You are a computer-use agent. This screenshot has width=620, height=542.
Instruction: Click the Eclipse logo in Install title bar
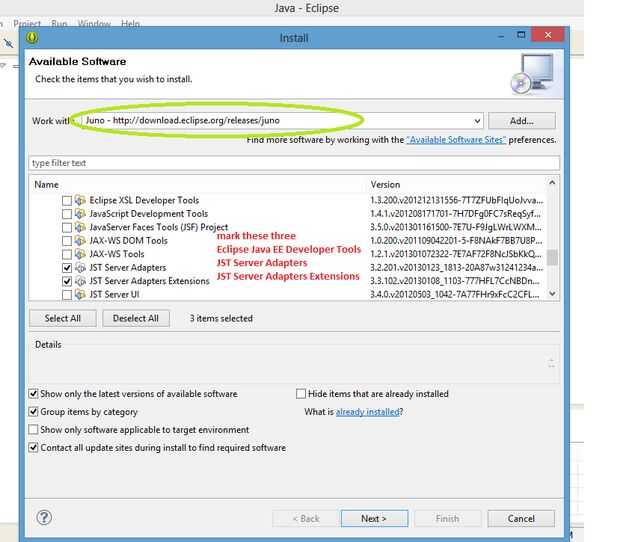pos(32,38)
